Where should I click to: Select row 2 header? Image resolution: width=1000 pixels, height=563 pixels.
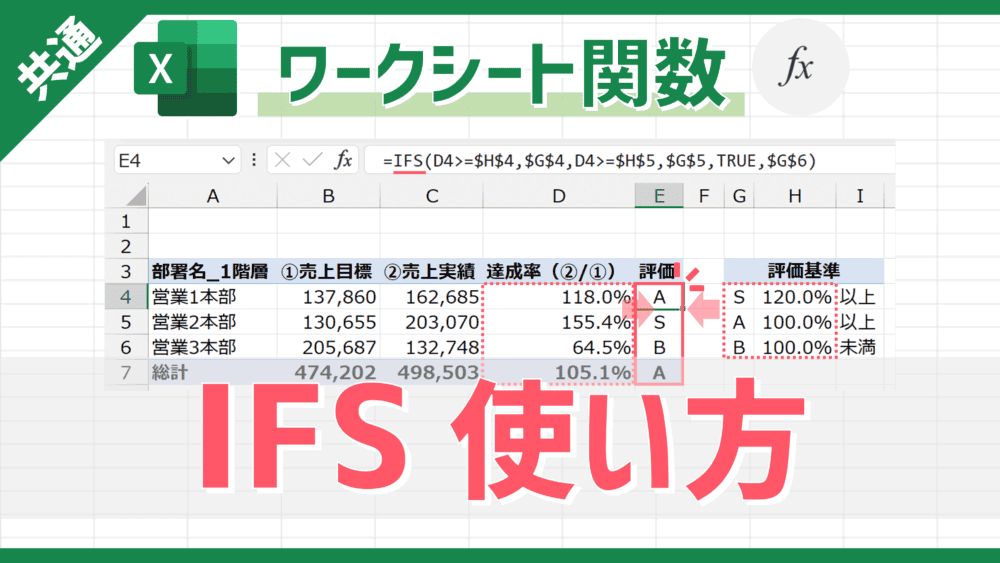click(x=126, y=246)
